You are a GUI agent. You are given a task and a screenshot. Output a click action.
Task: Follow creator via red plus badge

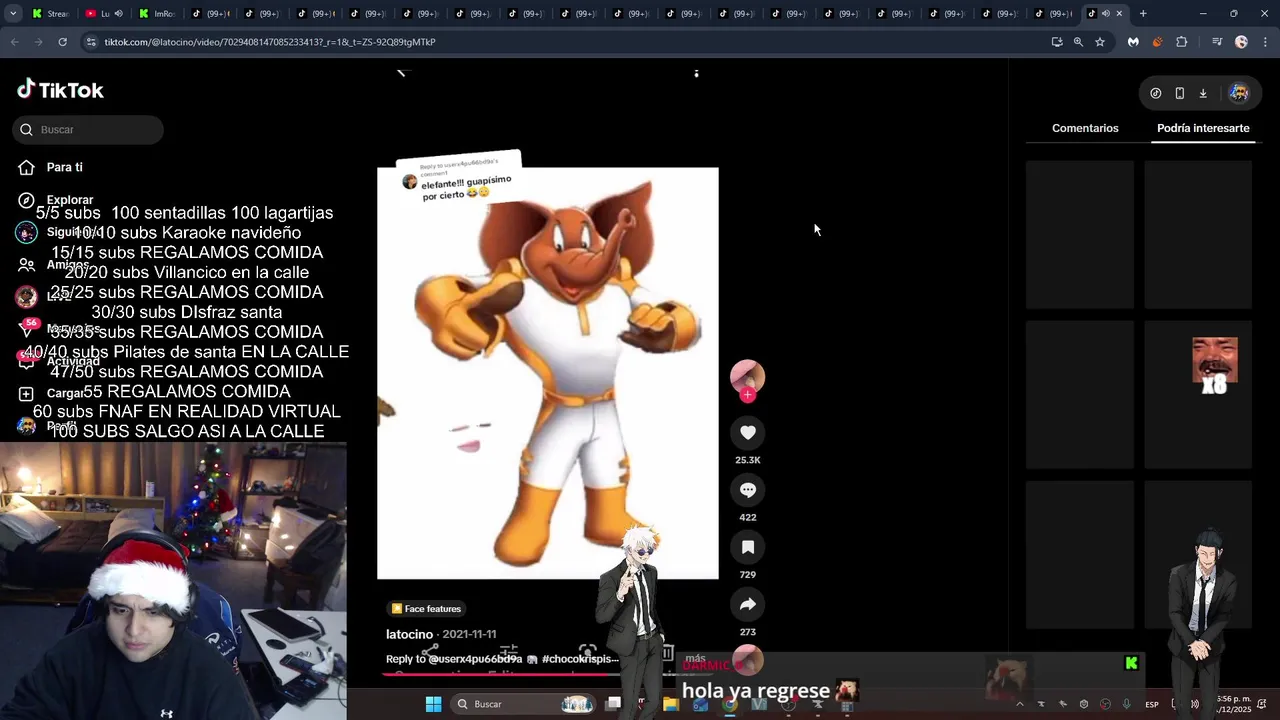point(747,395)
